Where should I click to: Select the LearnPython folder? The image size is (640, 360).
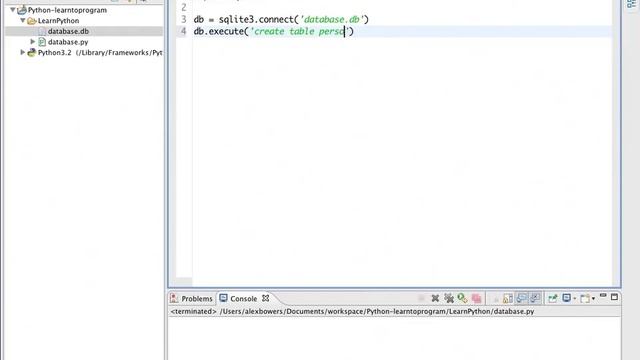[x=58, y=20]
